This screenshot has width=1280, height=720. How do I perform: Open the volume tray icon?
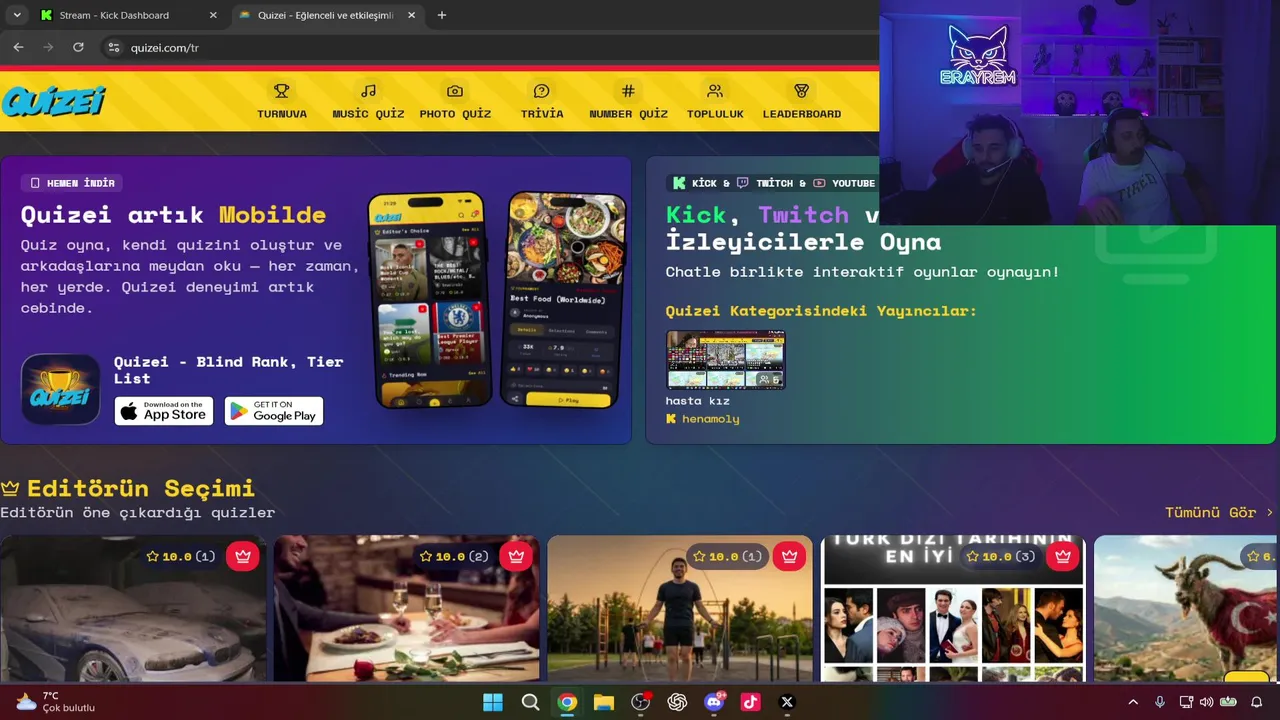click(x=1206, y=702)
